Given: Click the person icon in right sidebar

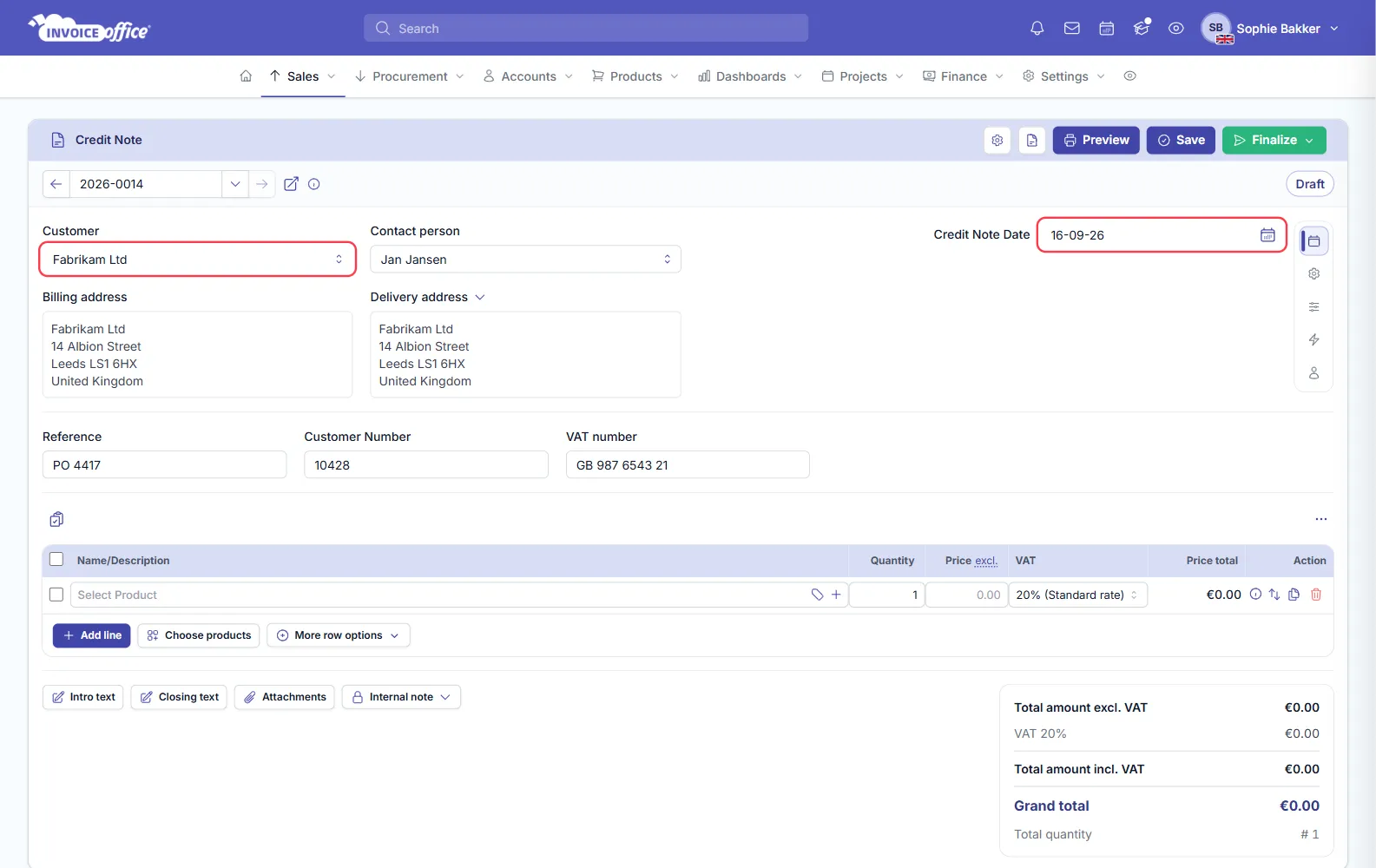Looking at the screenshot, I should [1313, 372].
